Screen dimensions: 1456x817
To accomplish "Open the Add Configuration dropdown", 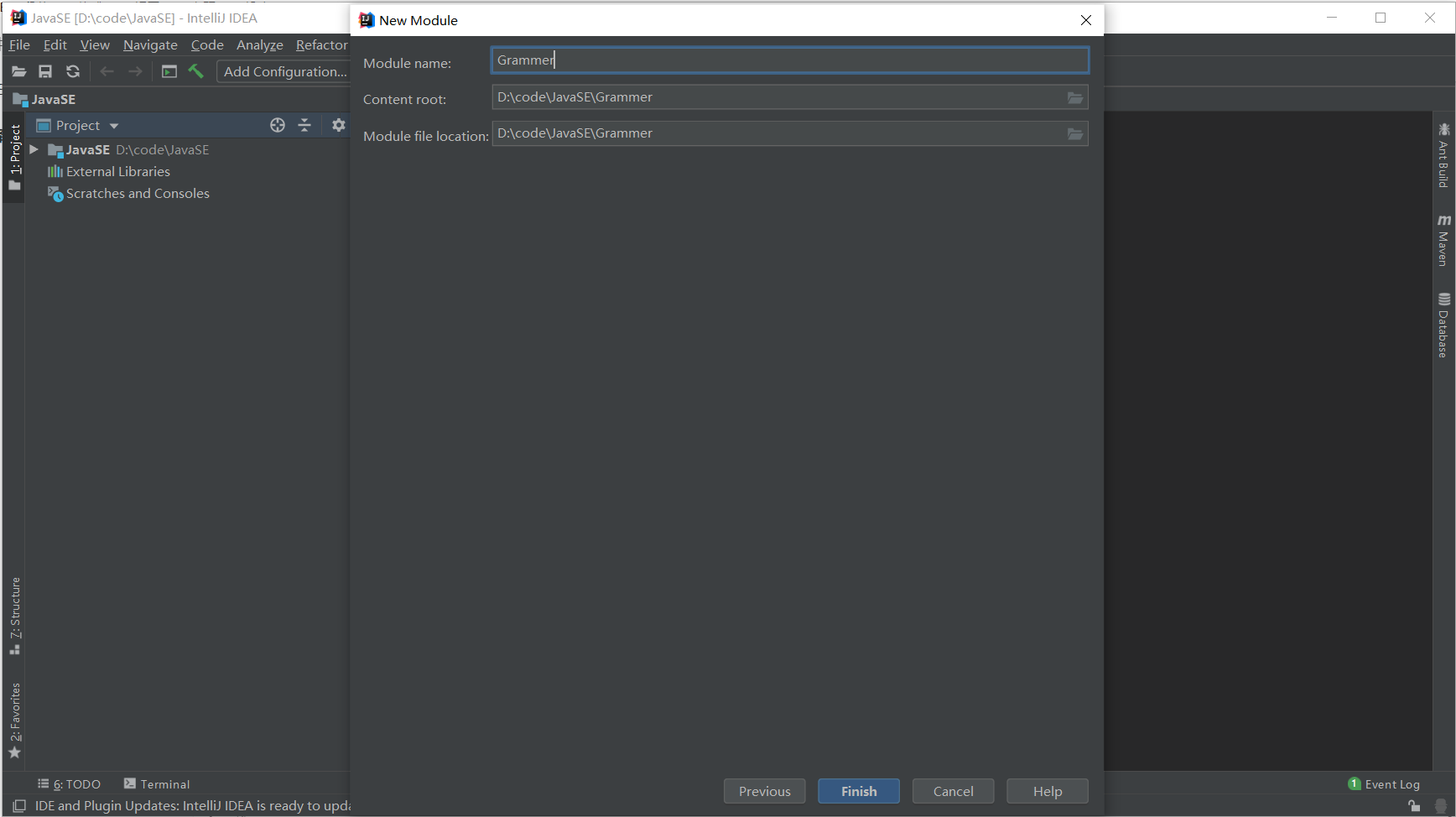I will click(284, 72).
